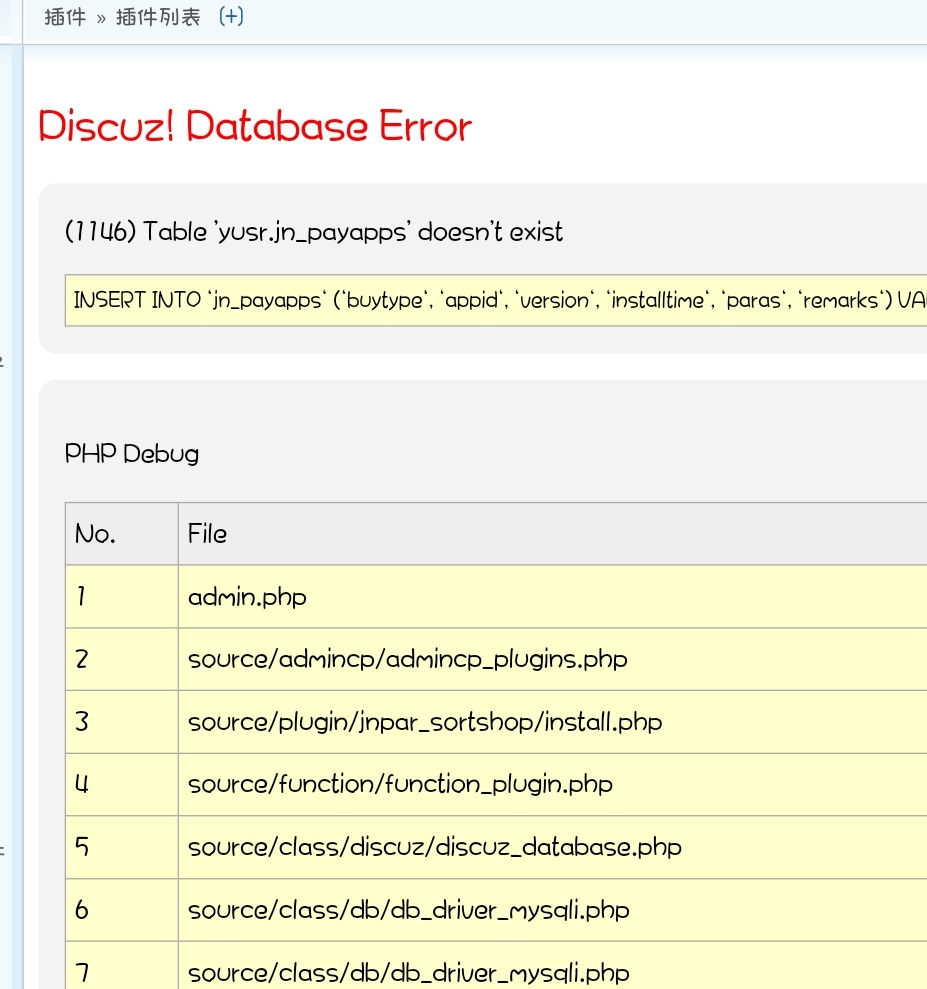Viewport: 927px width, 989px height.
Task: Select the table doesn't exist error message
Action: pos(313,232)
